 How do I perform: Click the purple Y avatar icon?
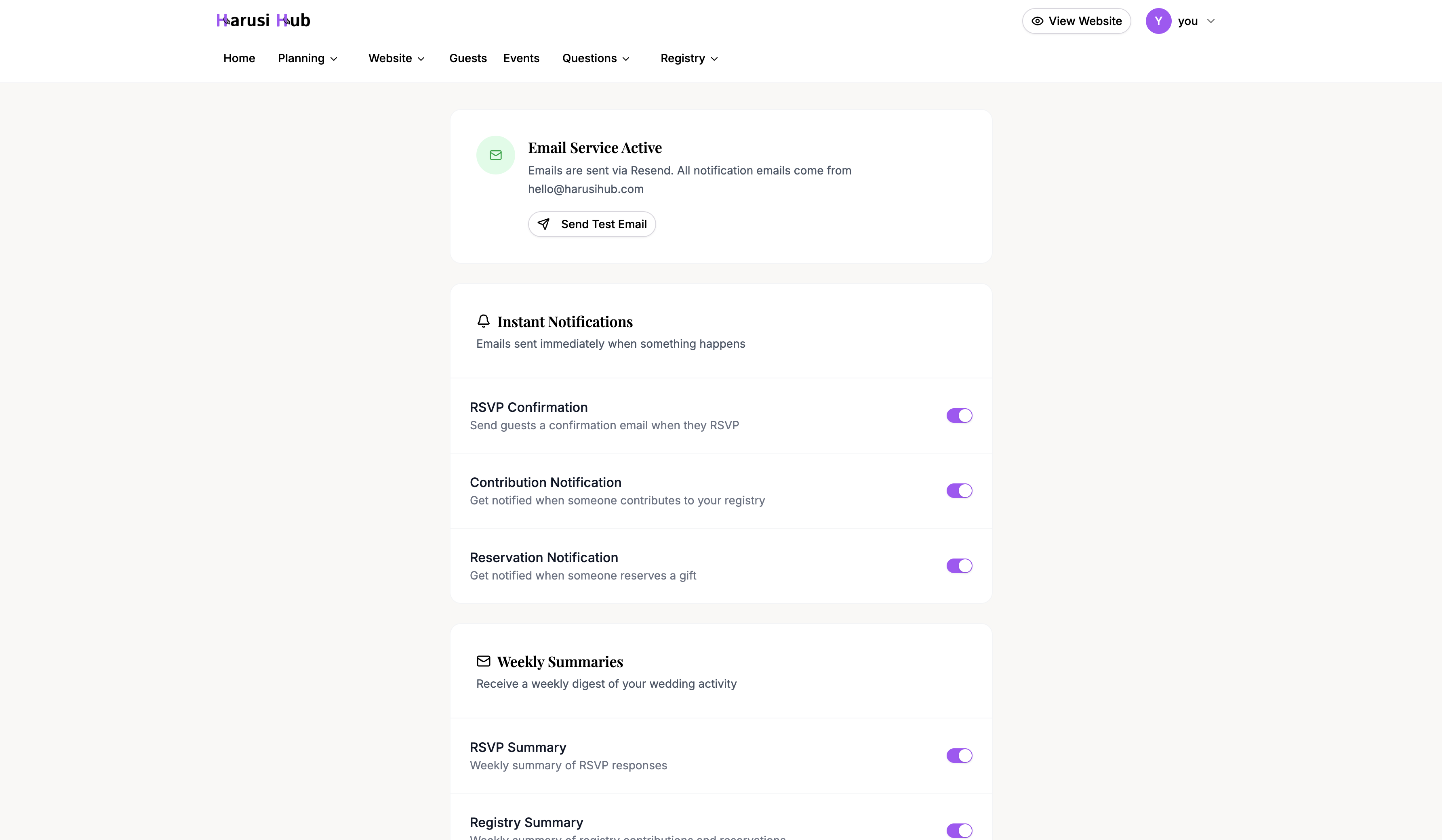1158,21
